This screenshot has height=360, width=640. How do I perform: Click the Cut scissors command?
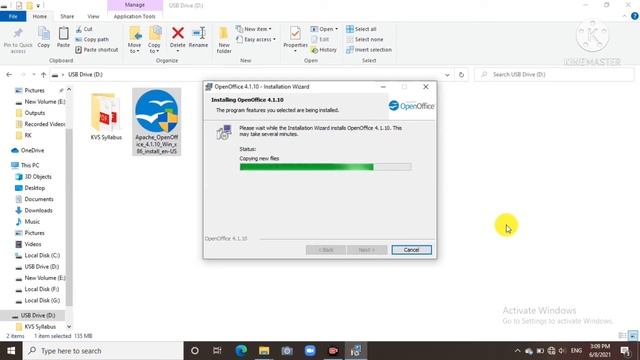(x=84, y=29)
